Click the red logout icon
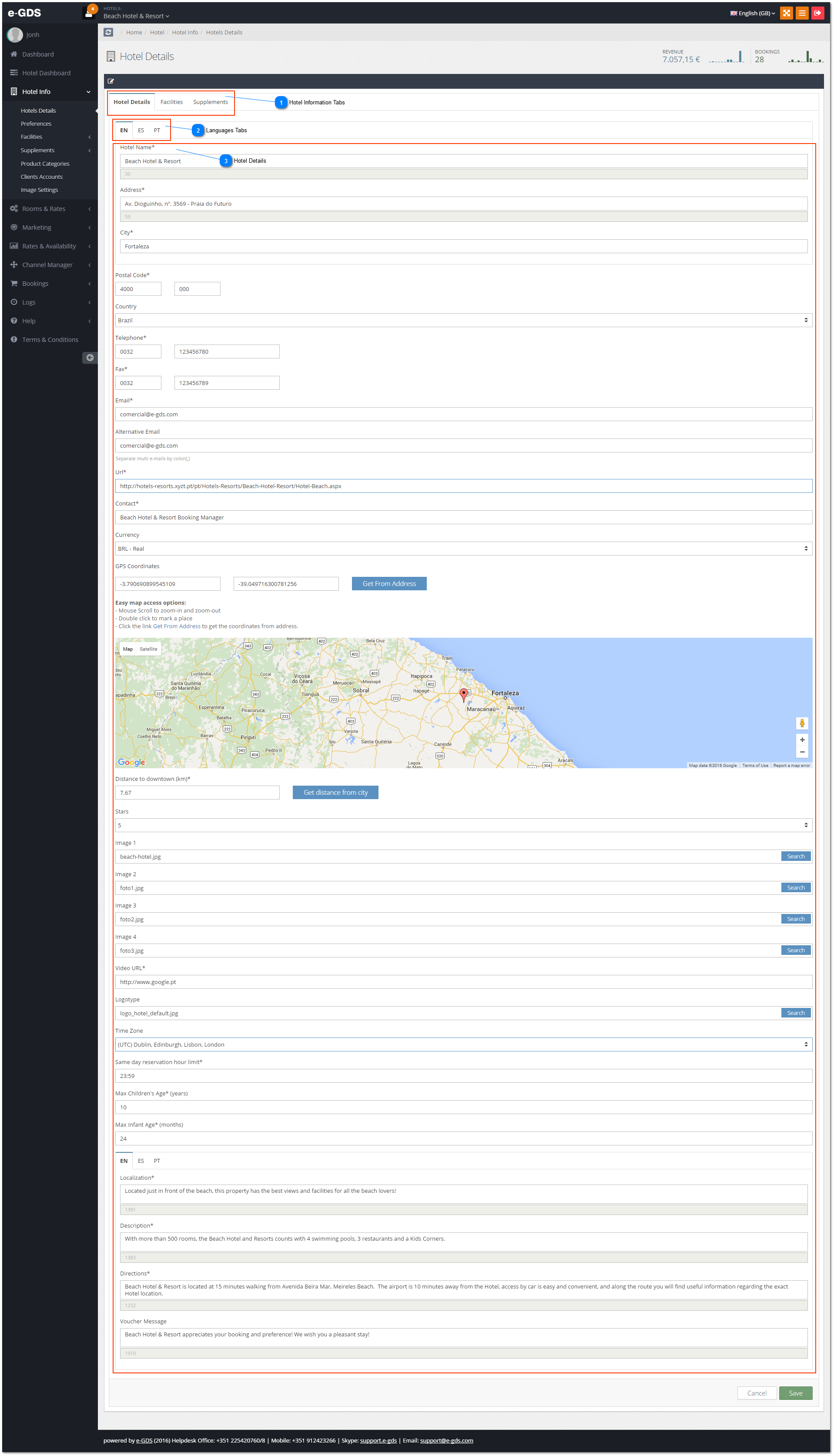834x1456 pixels. coord(817,13)
